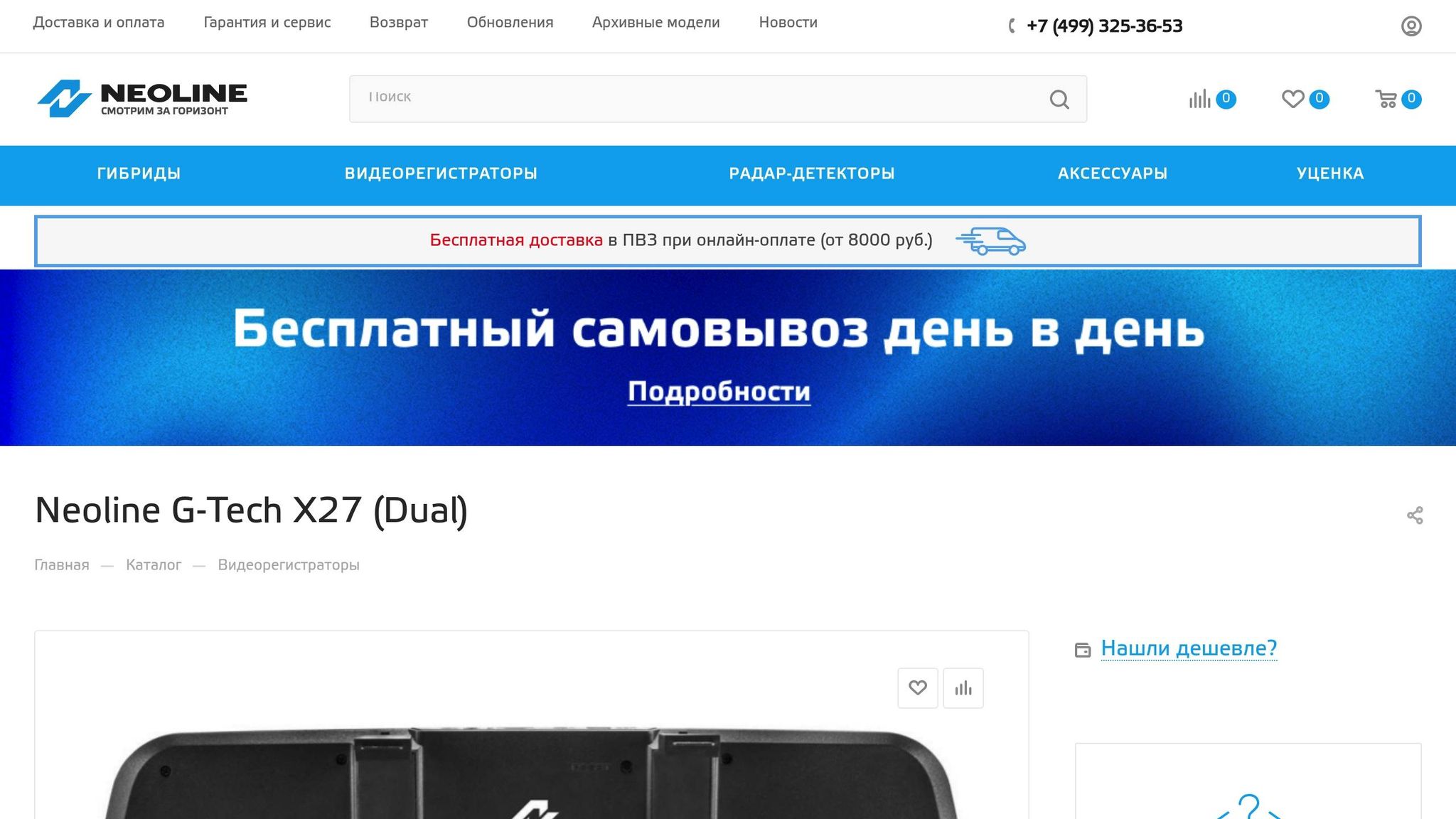Open the shopping cart icon
Screen dimensions: 1456x819
[x=1386, y=100]
